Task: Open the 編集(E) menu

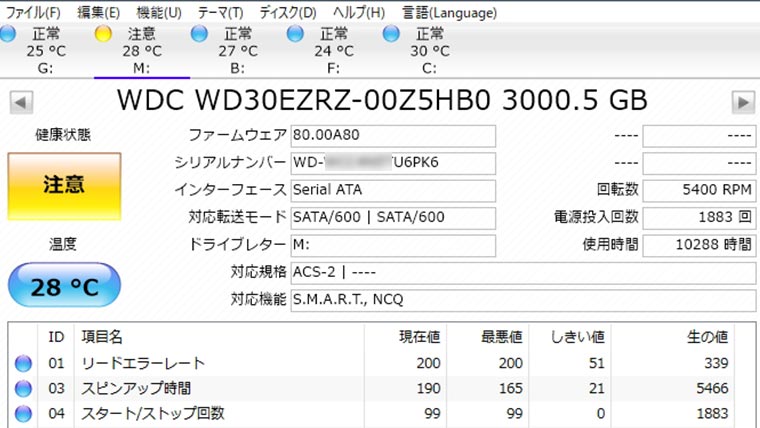Action: (98, 13)
